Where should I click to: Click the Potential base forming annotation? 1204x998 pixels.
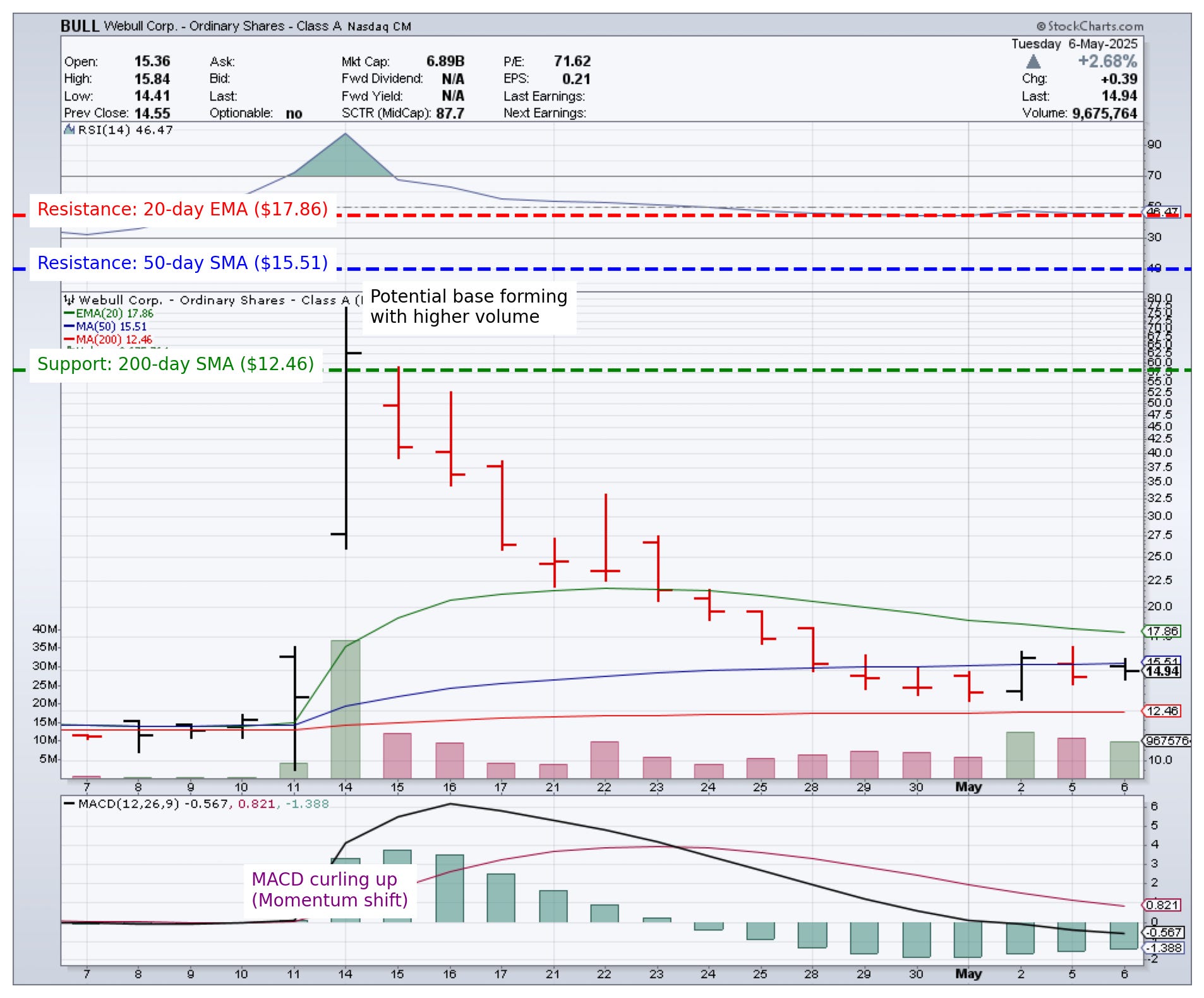[469, 306]
